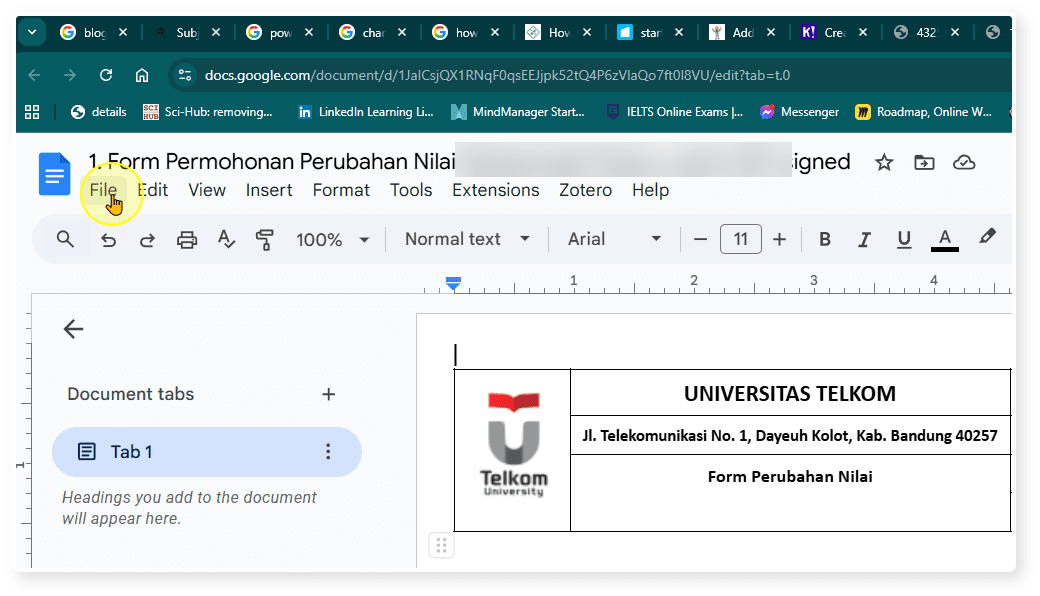The image size is (1040, 596).
Task: Open the Arial font dropdown
Action: pyautogui.click(x=614, y=239)
